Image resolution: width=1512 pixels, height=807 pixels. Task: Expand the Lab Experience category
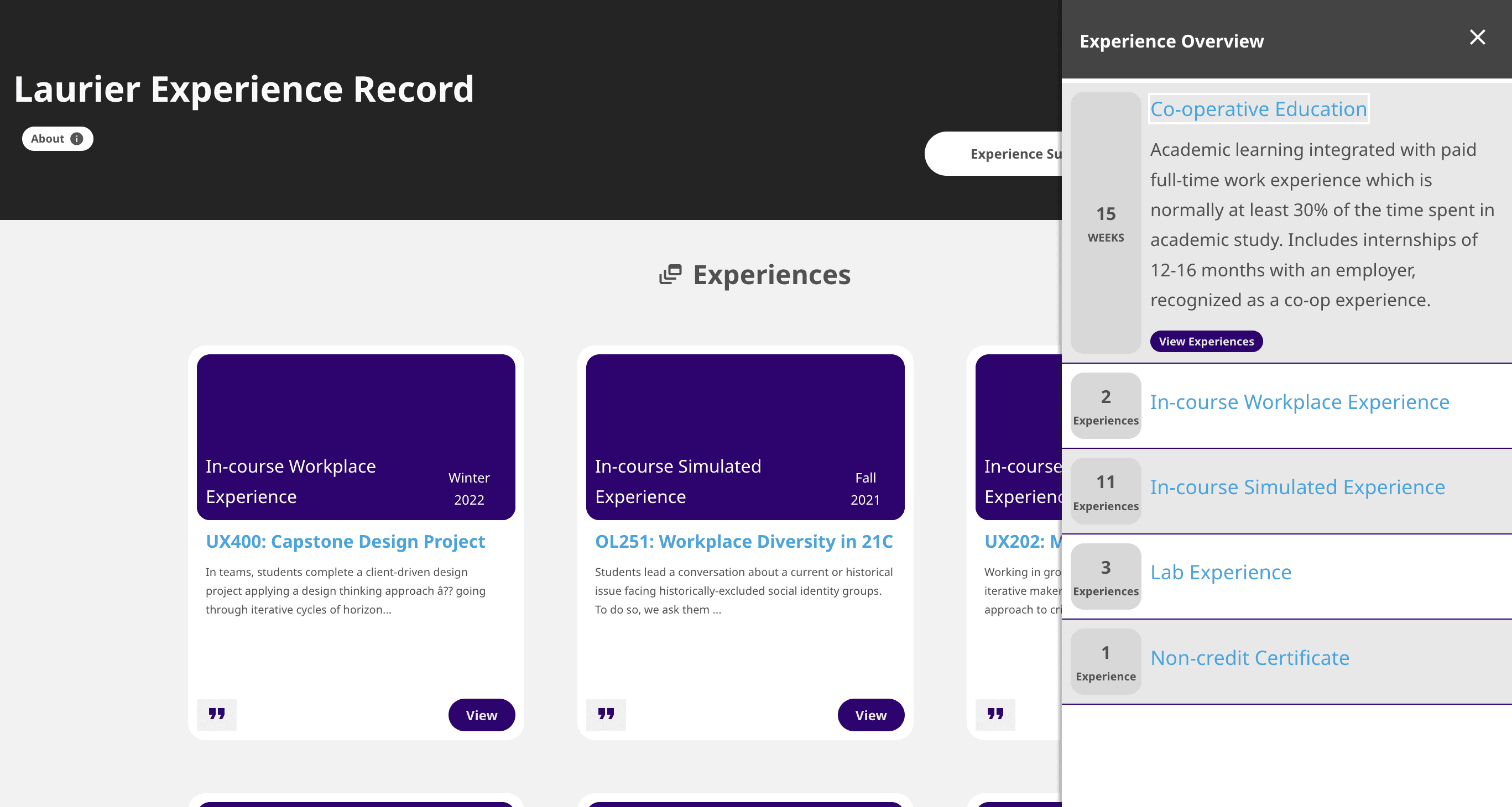point(1221,573)
